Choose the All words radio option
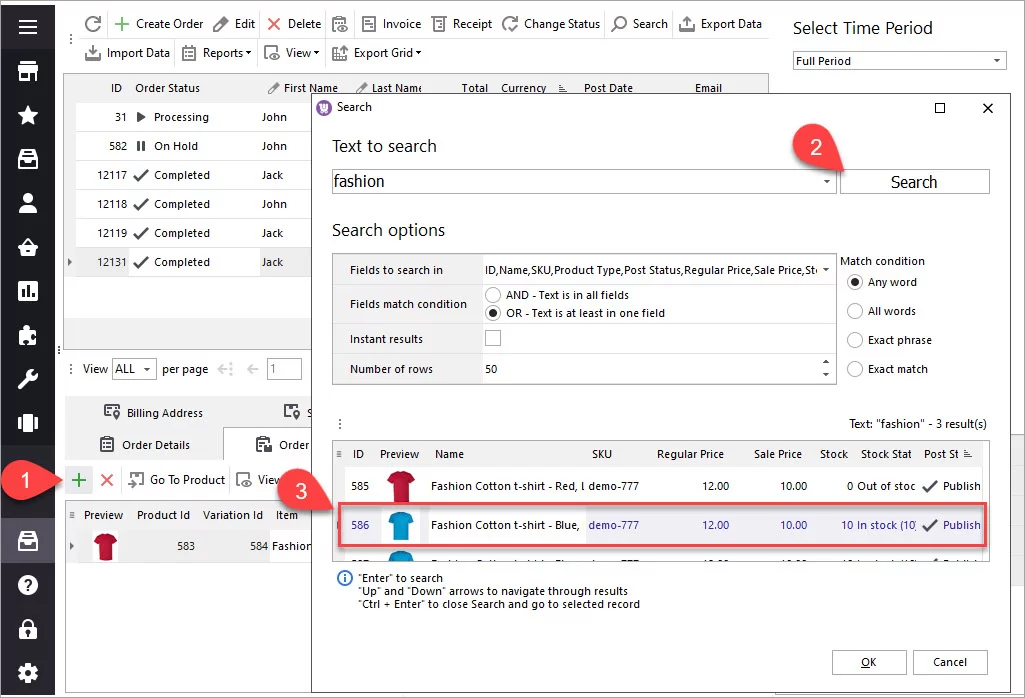Viewport: 1025px width, 698px height. [x=855, y=311]
